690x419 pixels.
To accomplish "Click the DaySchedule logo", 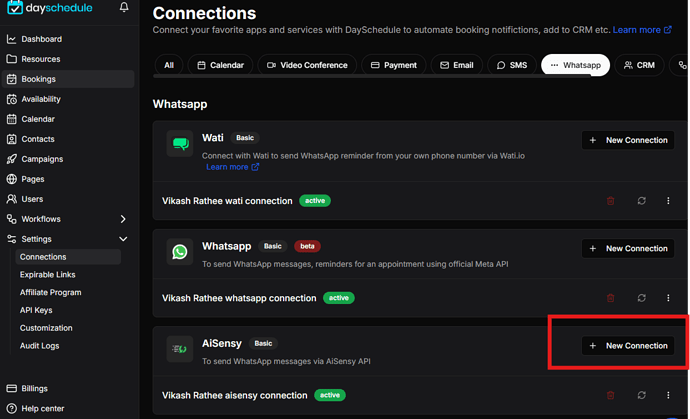I will [x=50, y=8].
